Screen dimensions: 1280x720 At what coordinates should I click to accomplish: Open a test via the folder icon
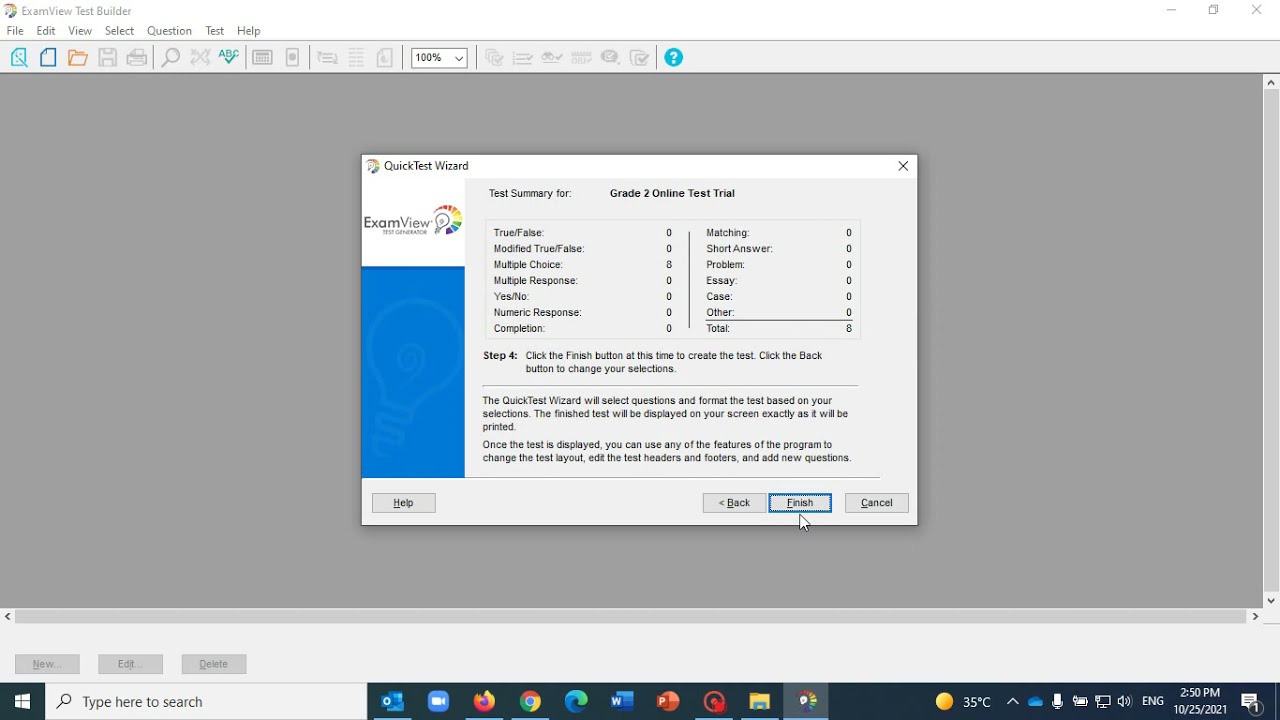(78, 58)
